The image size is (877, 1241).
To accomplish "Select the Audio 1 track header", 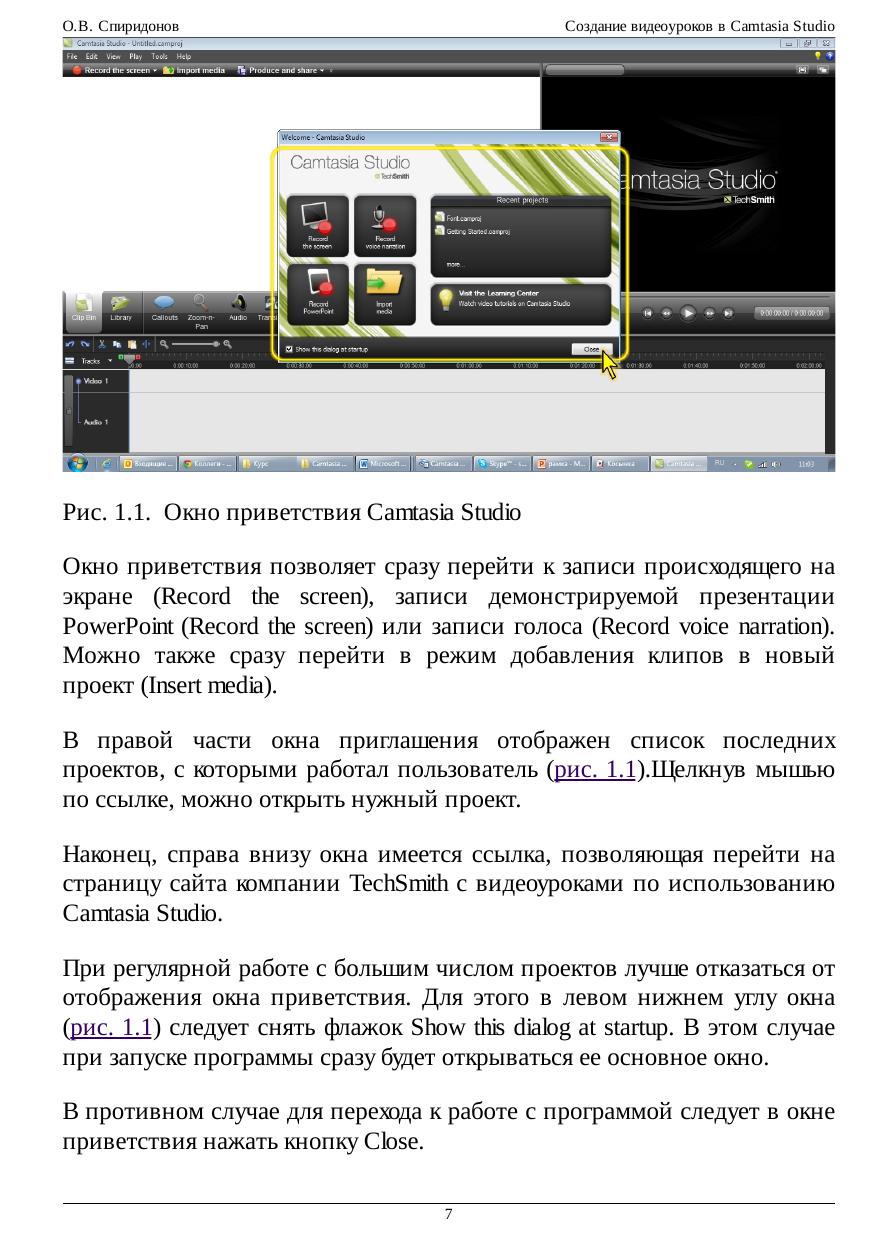I will 97,421.
